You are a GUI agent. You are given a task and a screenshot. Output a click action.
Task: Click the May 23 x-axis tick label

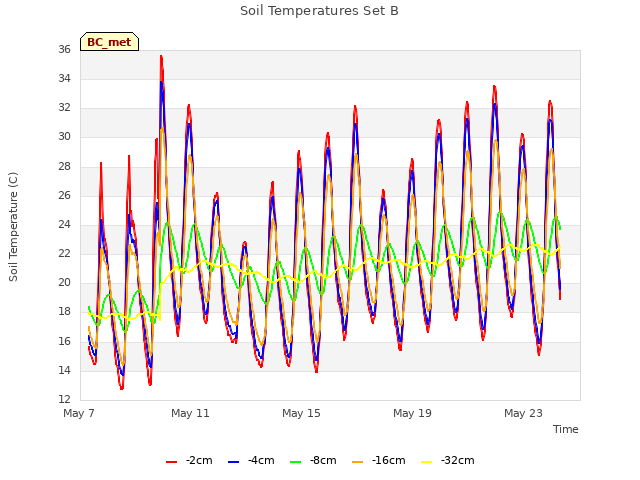point(523,413)
